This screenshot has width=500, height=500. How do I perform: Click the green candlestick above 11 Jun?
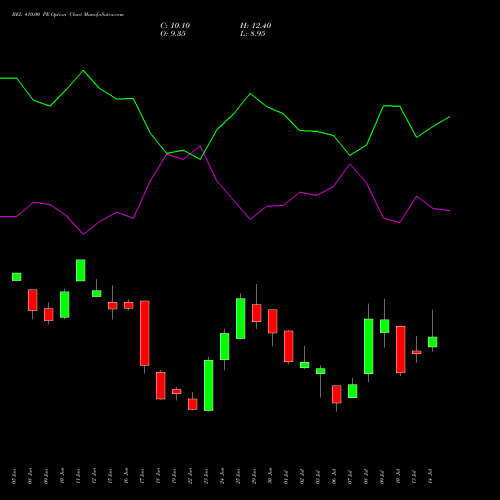tap(81, 270)
